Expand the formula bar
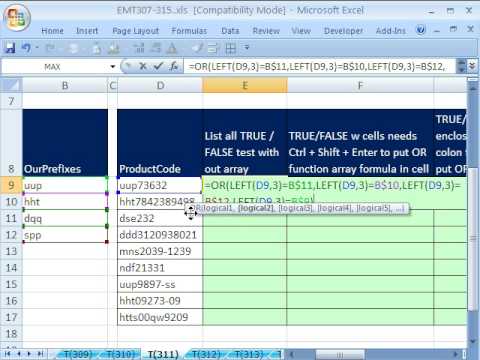Image resolution: width=480 pixels, height=360 pixels. [x=472, y=66]
